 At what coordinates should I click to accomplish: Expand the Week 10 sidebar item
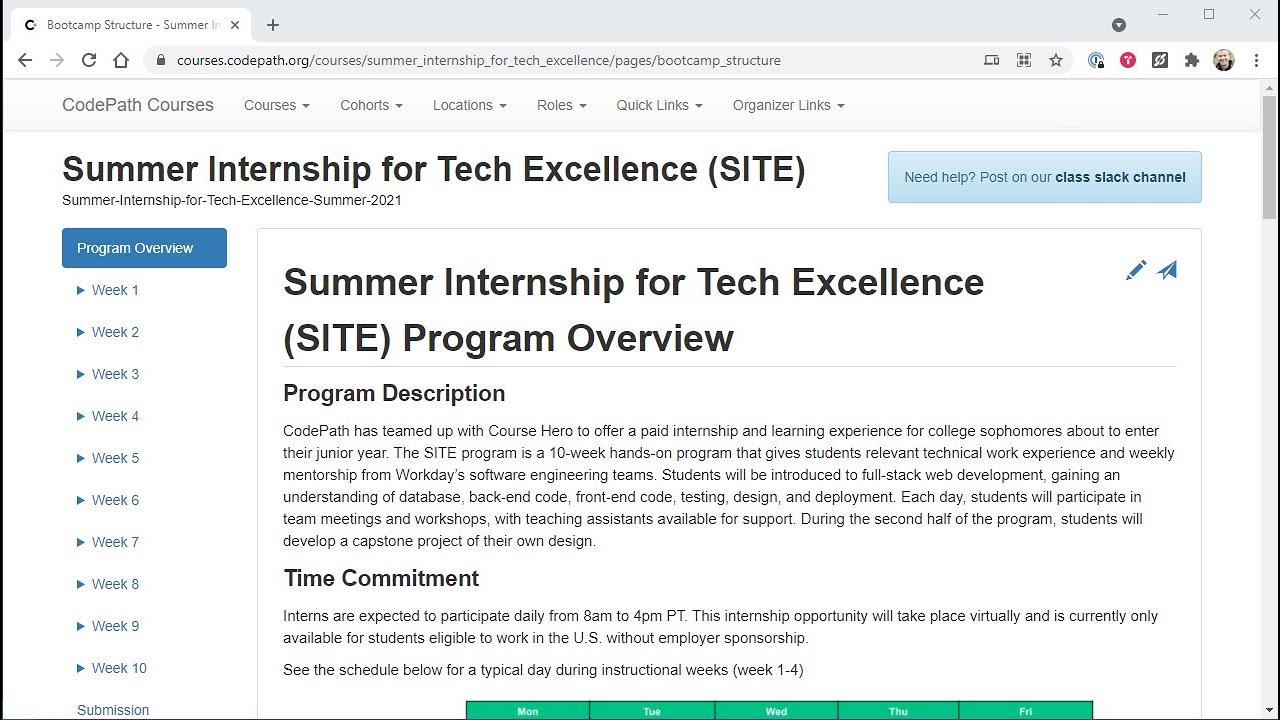(118, 668)
